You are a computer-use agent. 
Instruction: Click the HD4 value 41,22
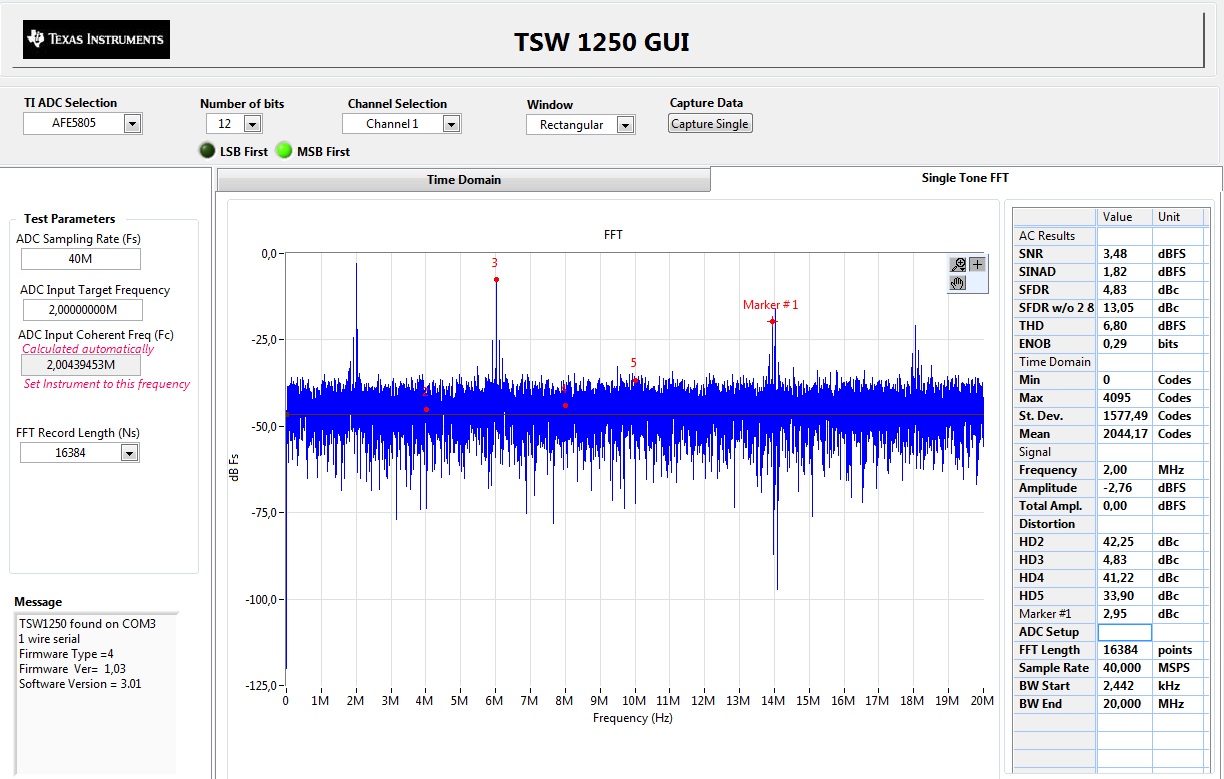[x=1117, y=578]
